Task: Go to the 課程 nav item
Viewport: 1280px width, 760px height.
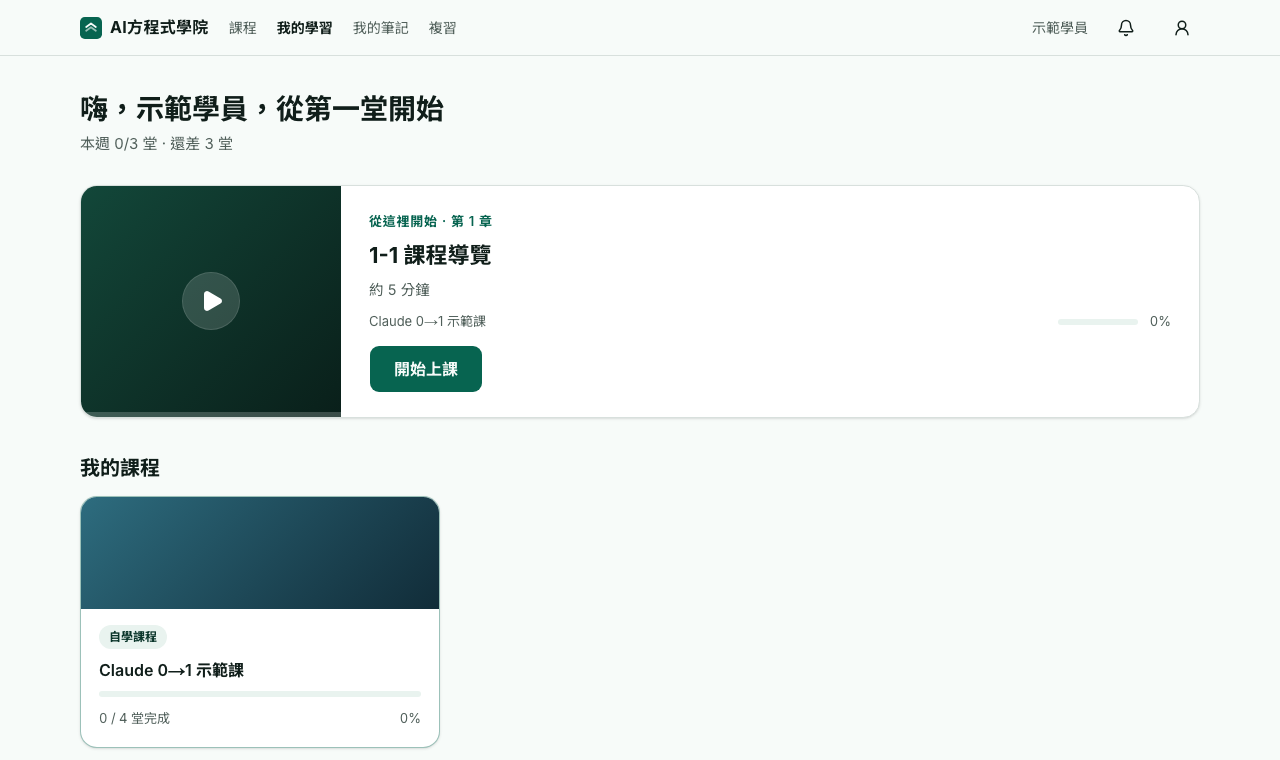Action: pyautogui.click(x=243, y=28)
